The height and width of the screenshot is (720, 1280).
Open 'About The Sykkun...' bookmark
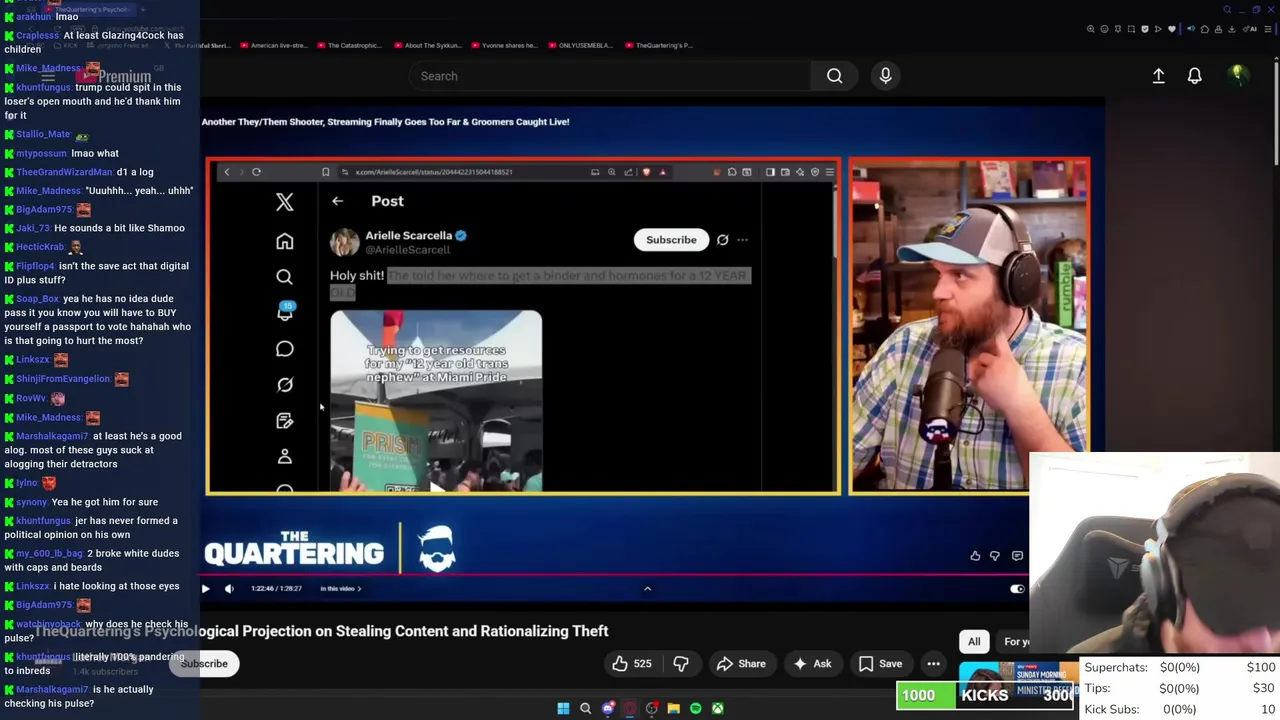coord(427,45)
